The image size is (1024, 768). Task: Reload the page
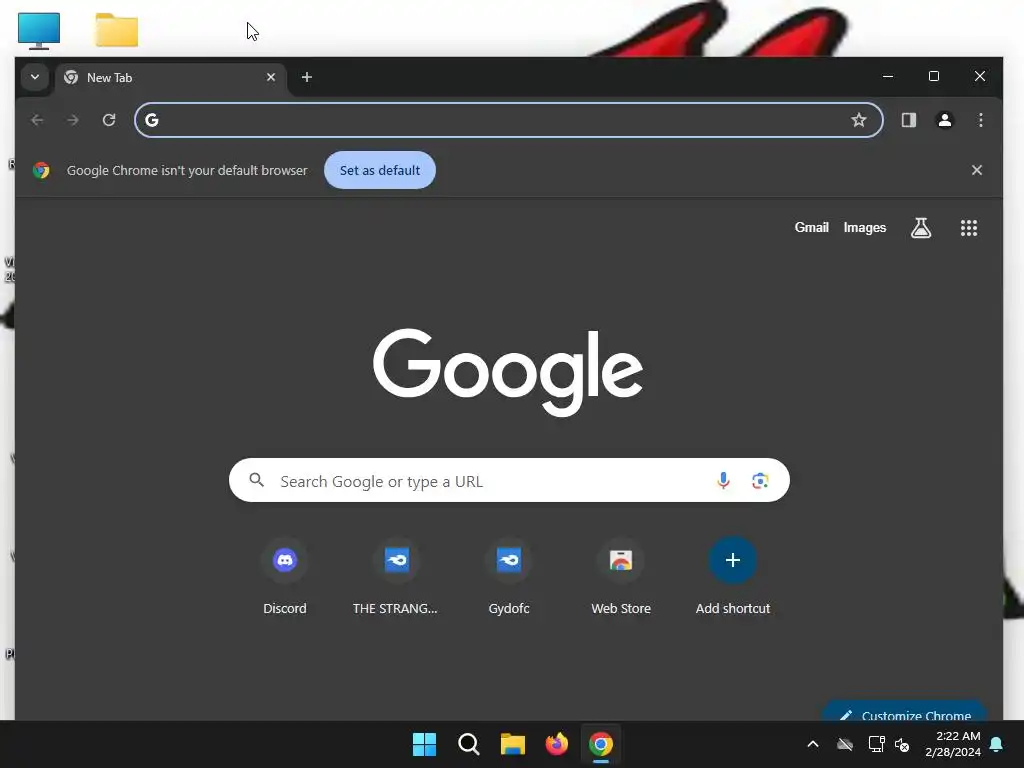(x=109, y=120)
